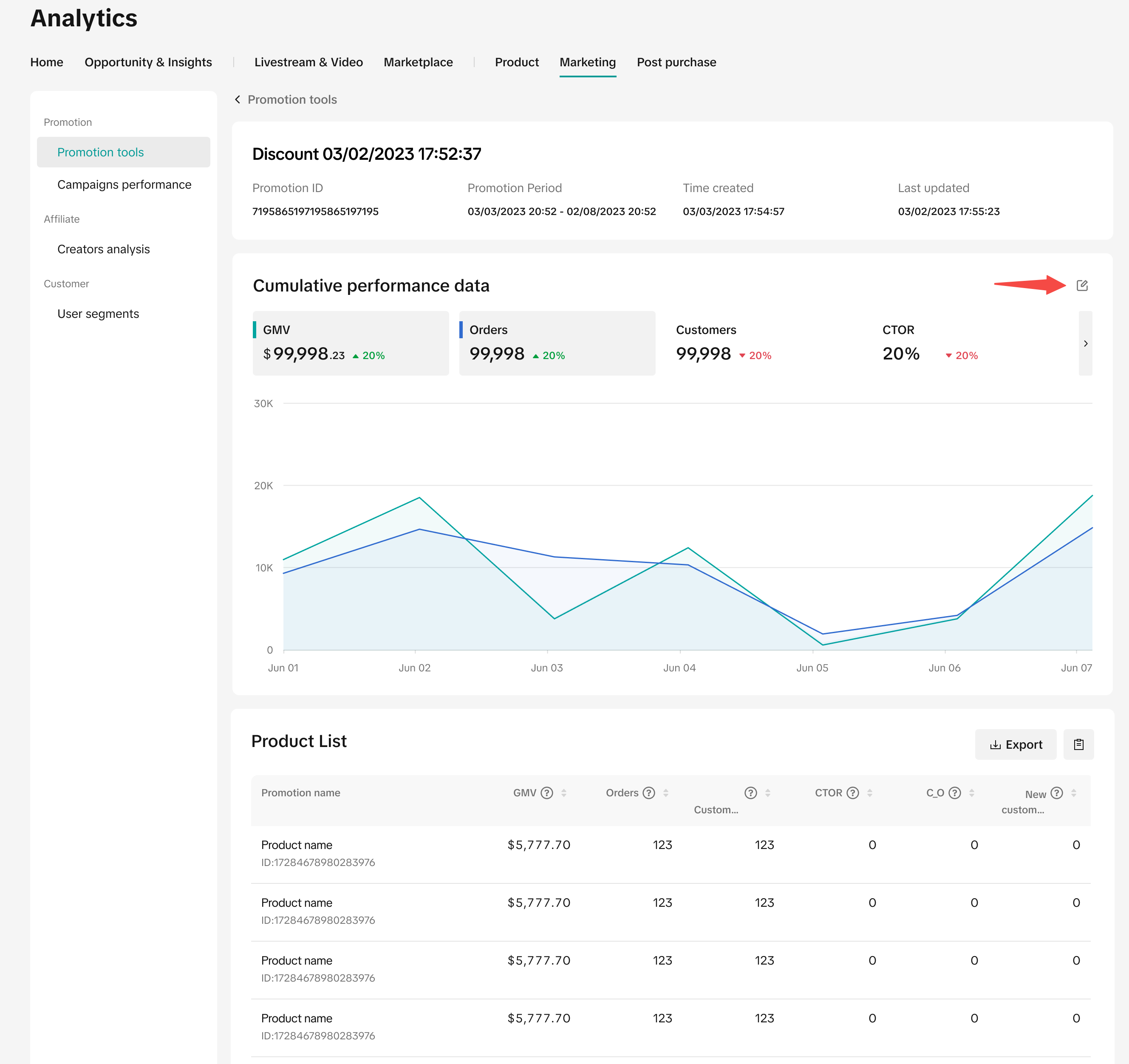Image resolution: width=1129 pixels, height=1064 pixels.
Task: Click the GMV column help question-mark icon
Action: click(x=547, y=792)
